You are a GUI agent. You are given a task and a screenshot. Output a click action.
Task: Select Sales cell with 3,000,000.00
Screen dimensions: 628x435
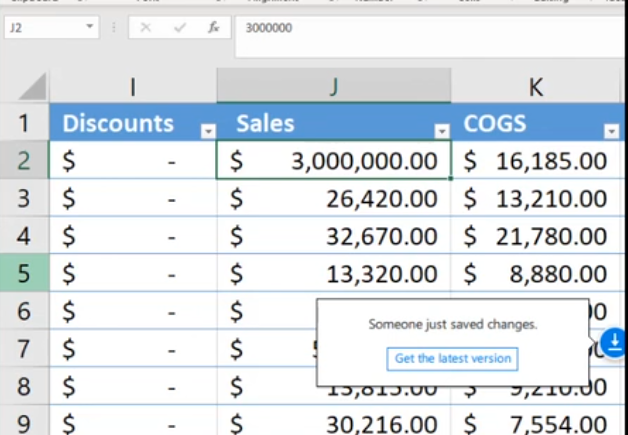point(334,160)
